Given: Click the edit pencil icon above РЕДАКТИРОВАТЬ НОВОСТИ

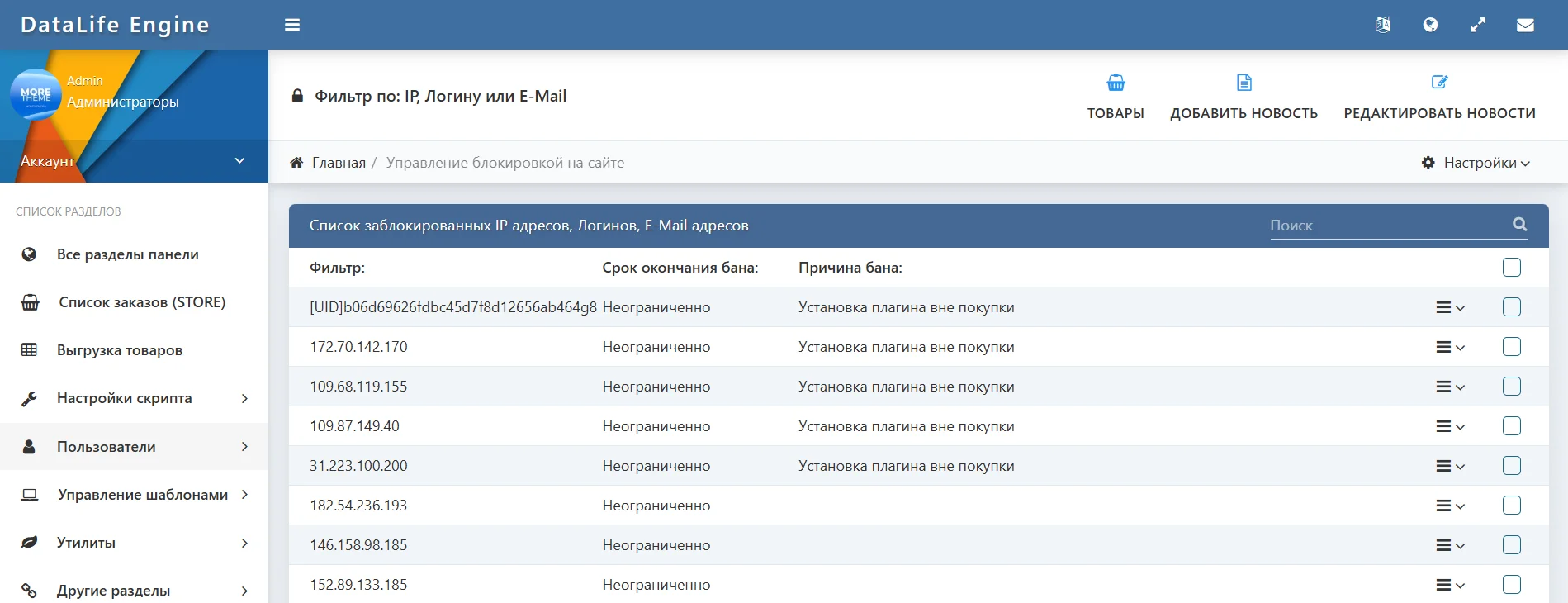Looking at the screenshot, I should (x=1439, y=83).
